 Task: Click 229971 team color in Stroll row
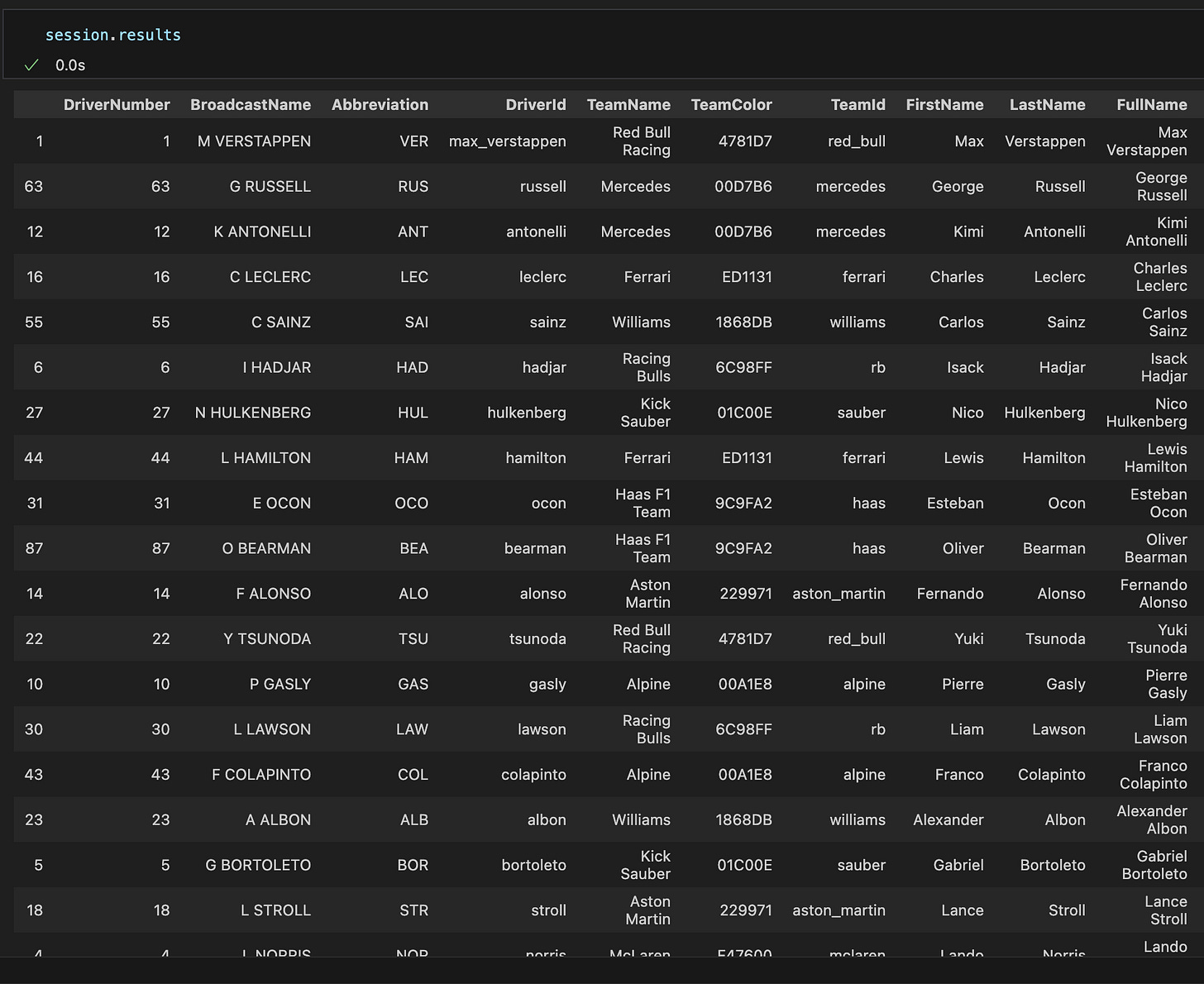click(746, 910)
